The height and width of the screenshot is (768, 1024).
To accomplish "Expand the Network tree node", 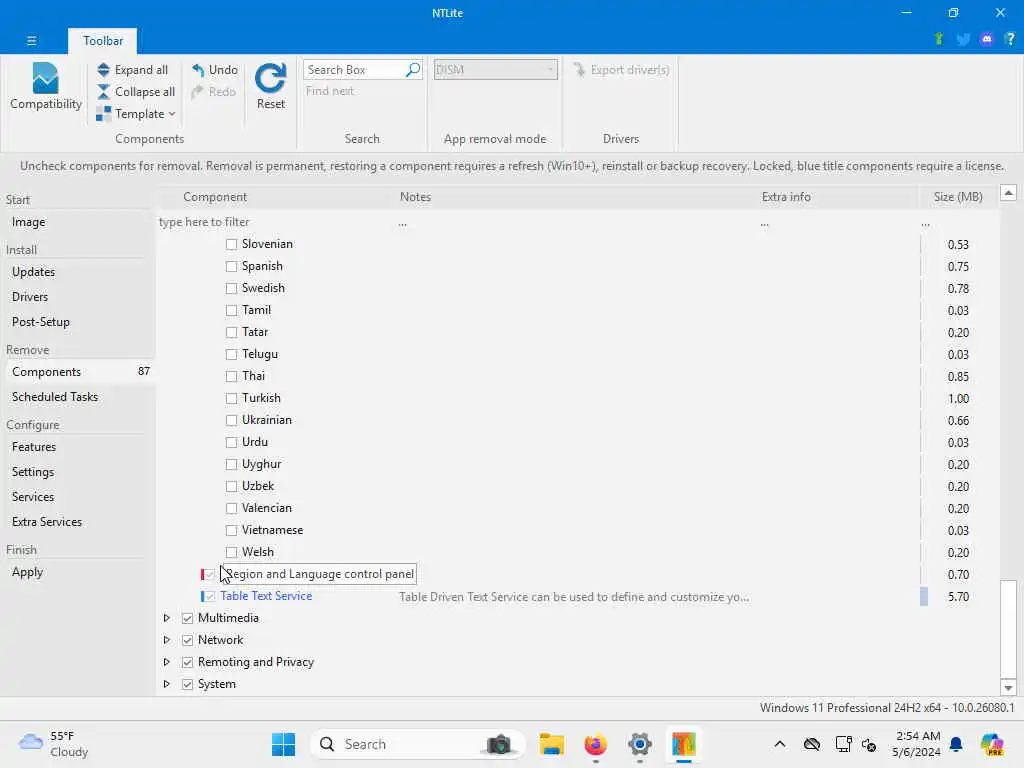I will pyautogui.click(x=167, y=640).
